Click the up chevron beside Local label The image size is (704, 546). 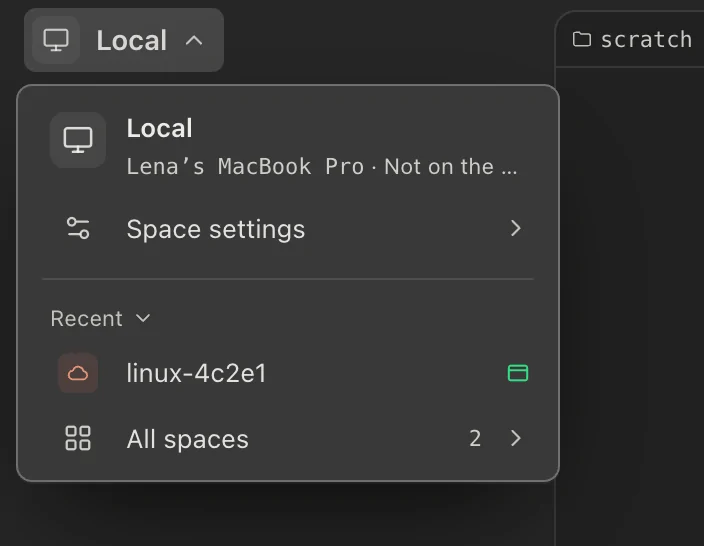point(194,40)
